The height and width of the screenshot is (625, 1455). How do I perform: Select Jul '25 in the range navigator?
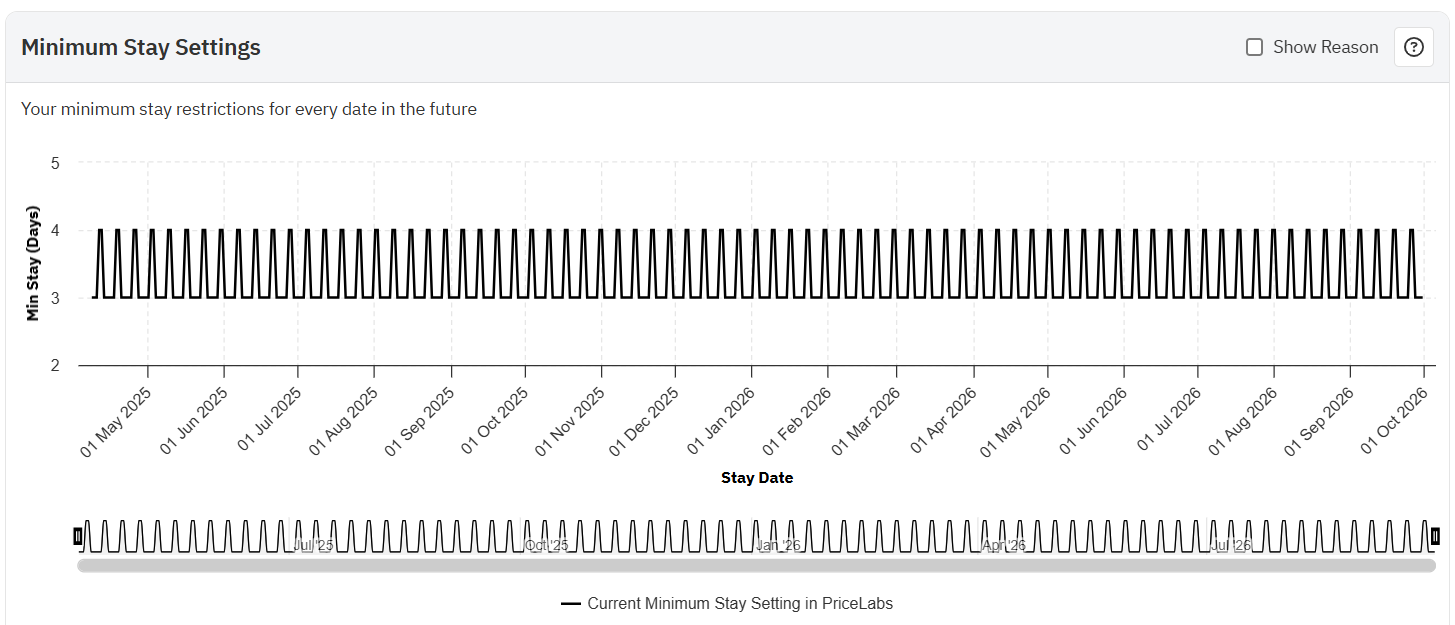[x=313, y=545]
